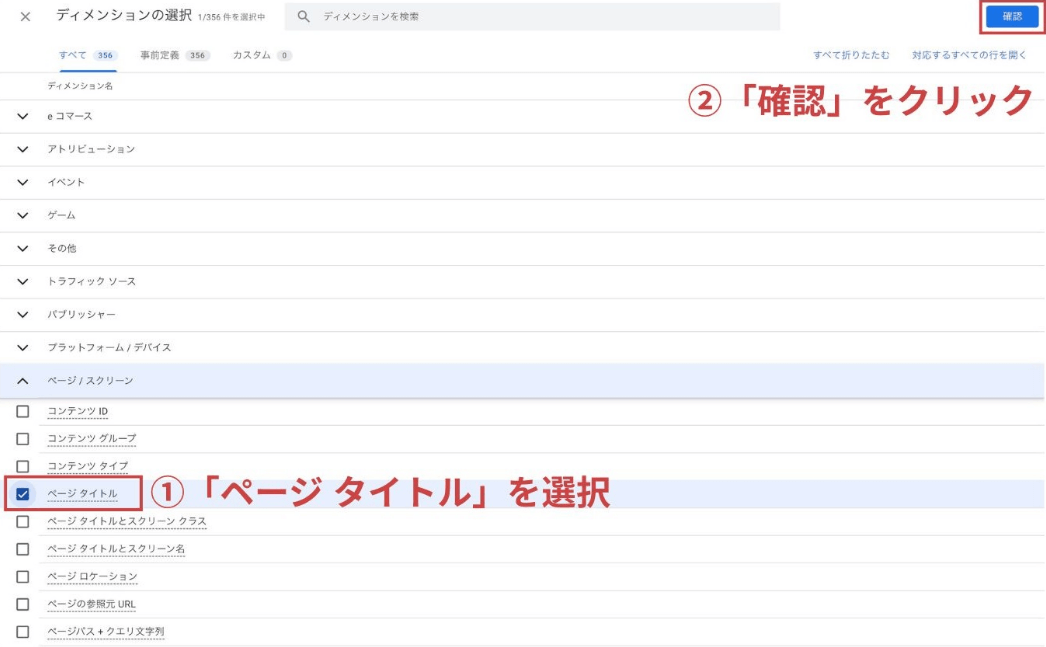Expand the トラフィック ソース category
This screenshot has width=1046, height=647.
[23, 281]
